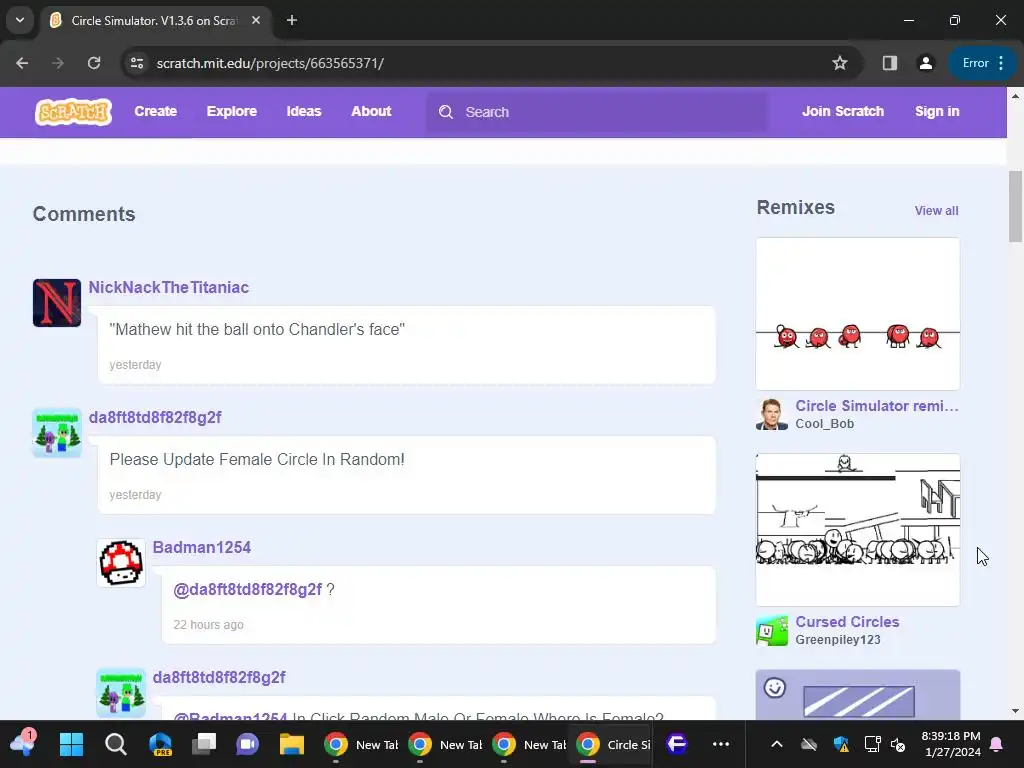Open the purple remix thumbnail with smiley
1024x768 pixels.
857,695
